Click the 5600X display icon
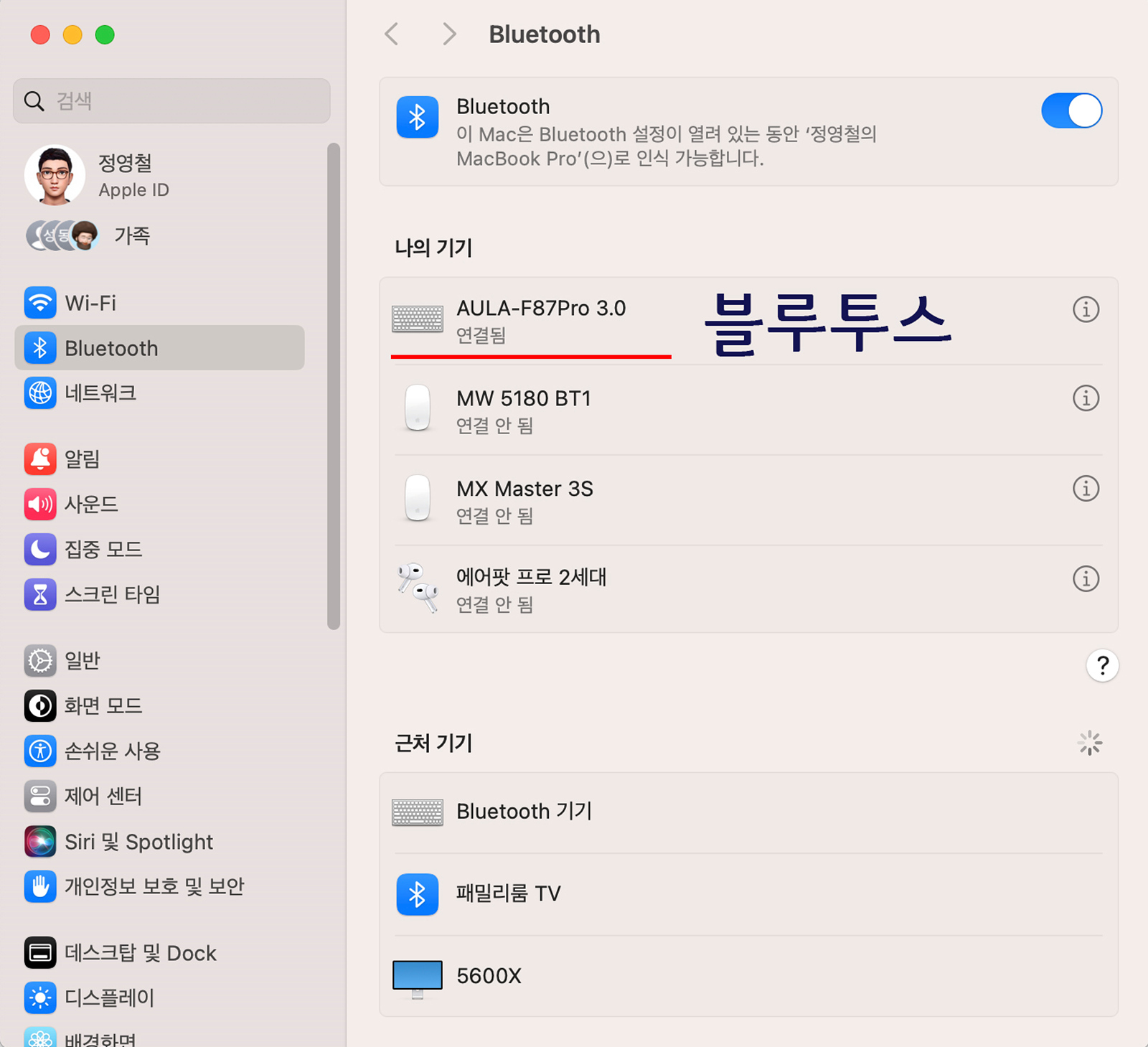Screen dimensions: 1148x1047 418,979
